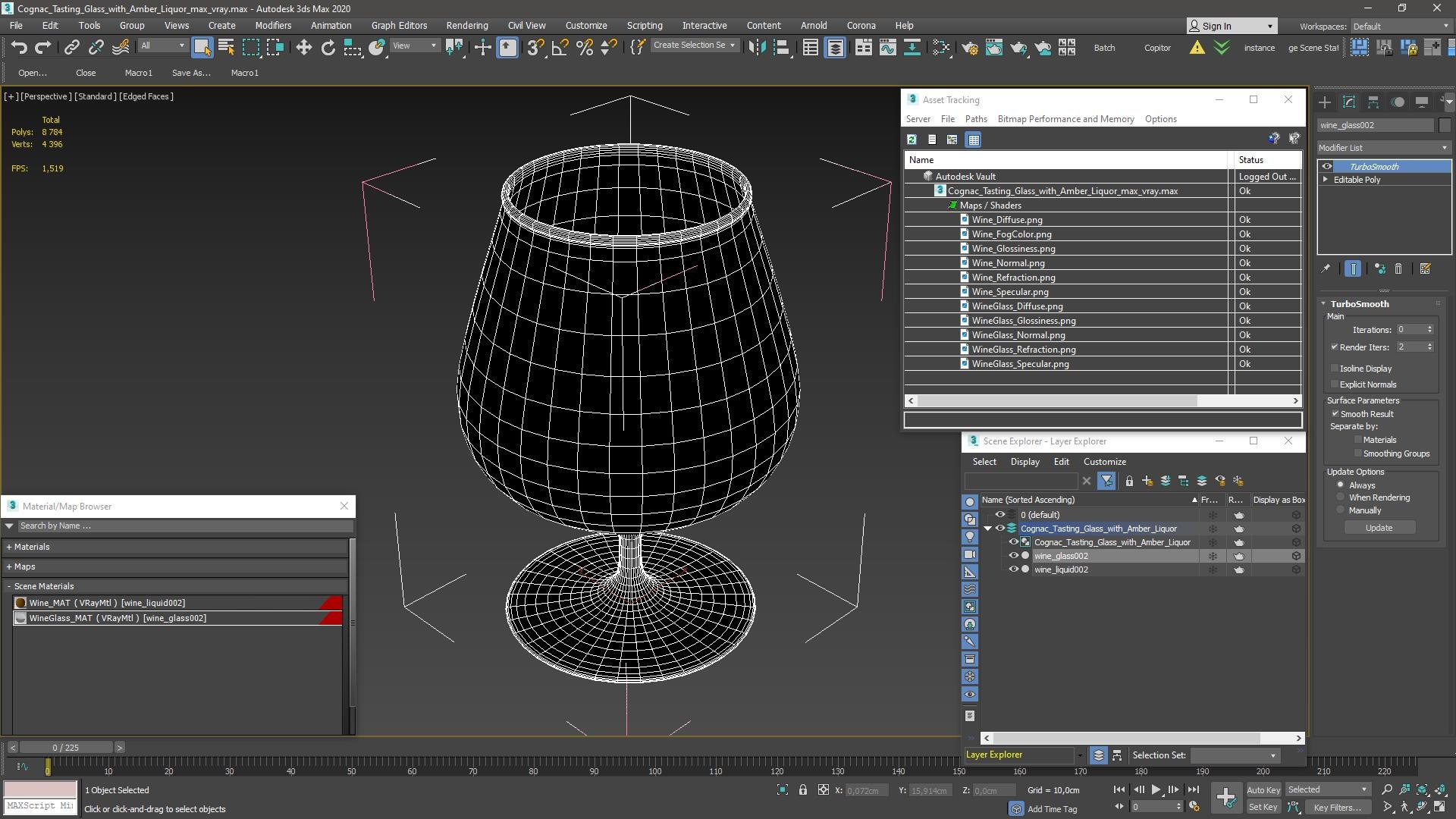
Task: Refresh the Asset Tracking list
Action: 912,140
